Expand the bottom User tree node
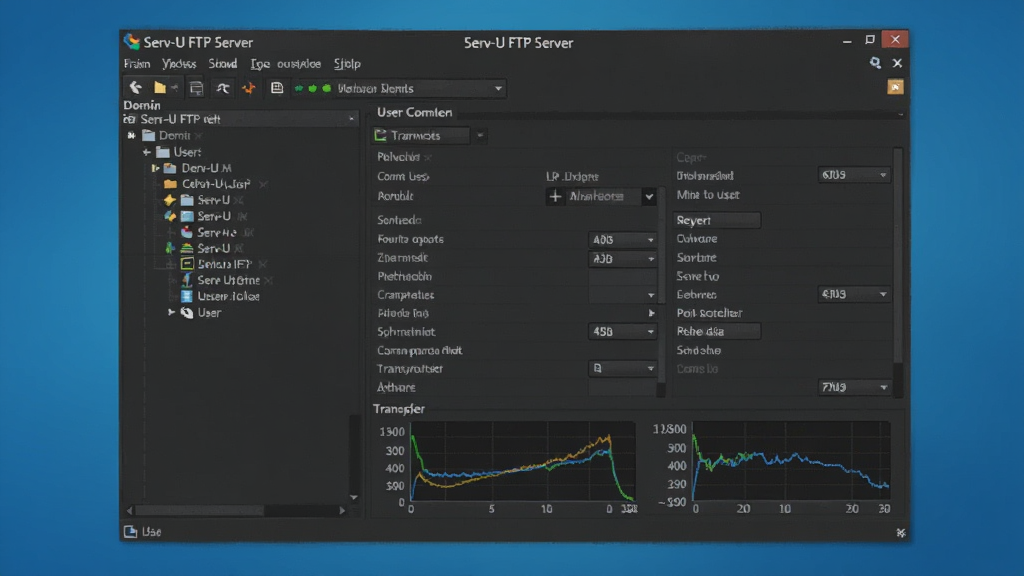Image resolution: width=1024 pixels, height=576 pixels. (x=171, y=313)
